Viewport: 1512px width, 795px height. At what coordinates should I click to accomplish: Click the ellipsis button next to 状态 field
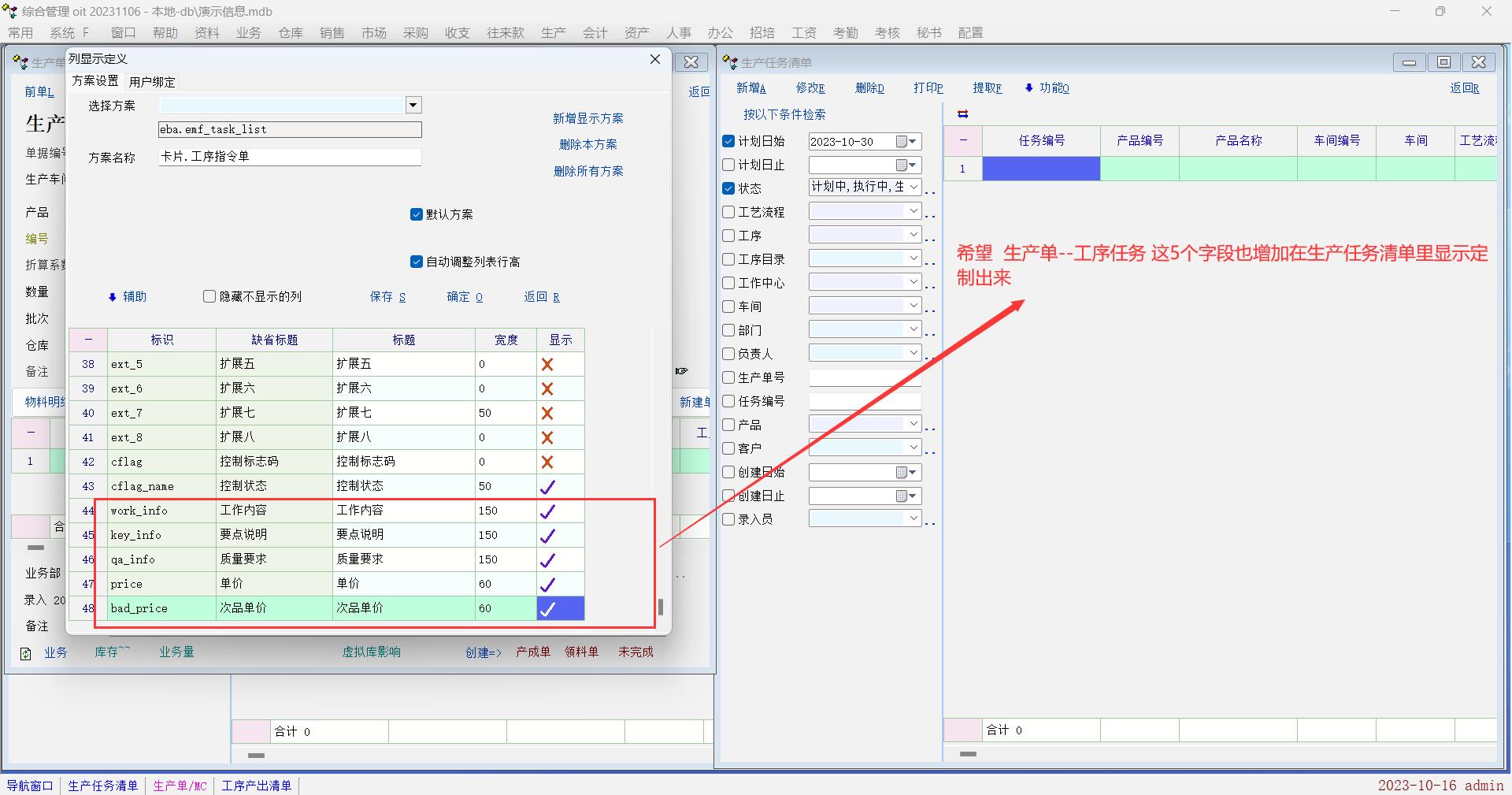930,191
